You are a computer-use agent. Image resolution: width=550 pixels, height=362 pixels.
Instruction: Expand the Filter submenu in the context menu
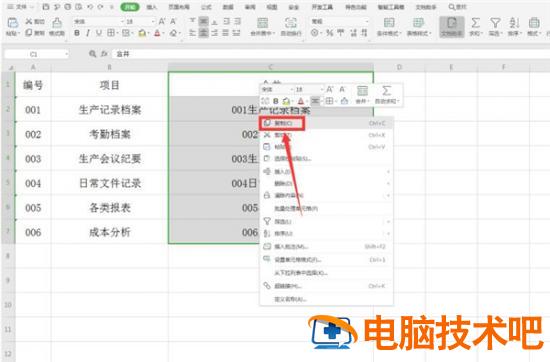pyautogui.click(x=327, y=221)
